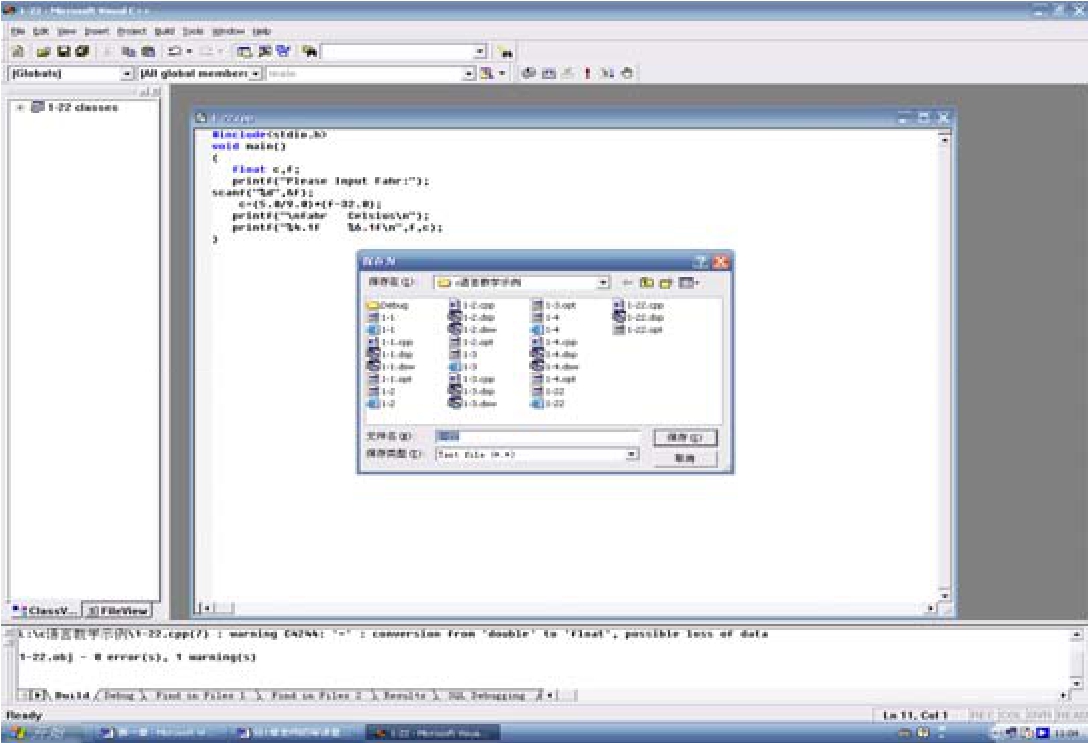This screenshot has height=743, width=1088.
Task: Click the Window List toolbar icon
Action: pos(283,51)
